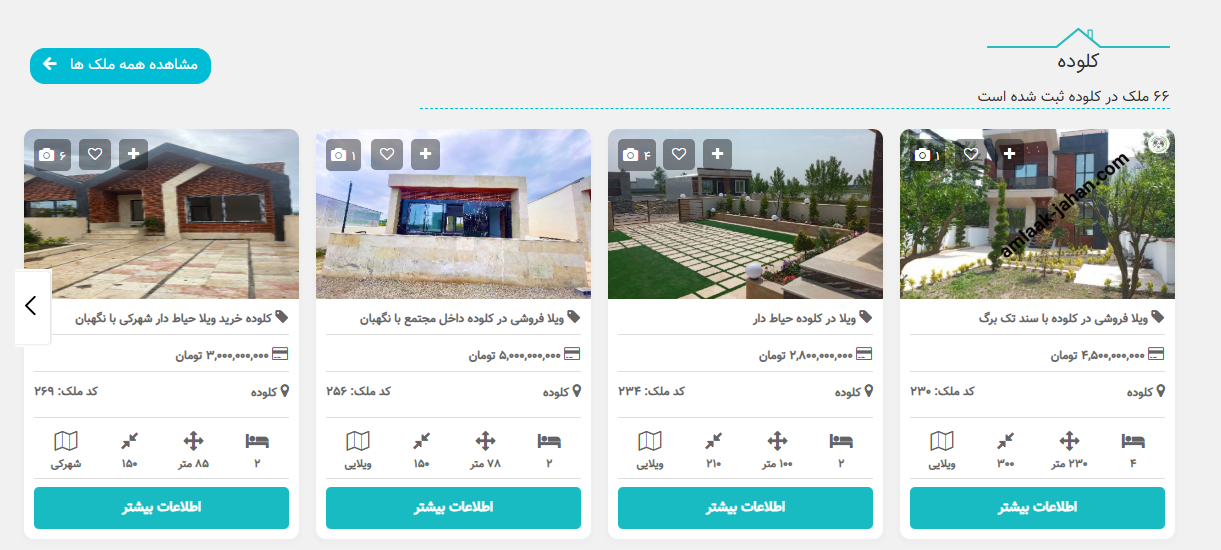Viewport: 1221px width, 550px height.
Task: Click heart icon on listing 269 photo
Action: [95, 154]
